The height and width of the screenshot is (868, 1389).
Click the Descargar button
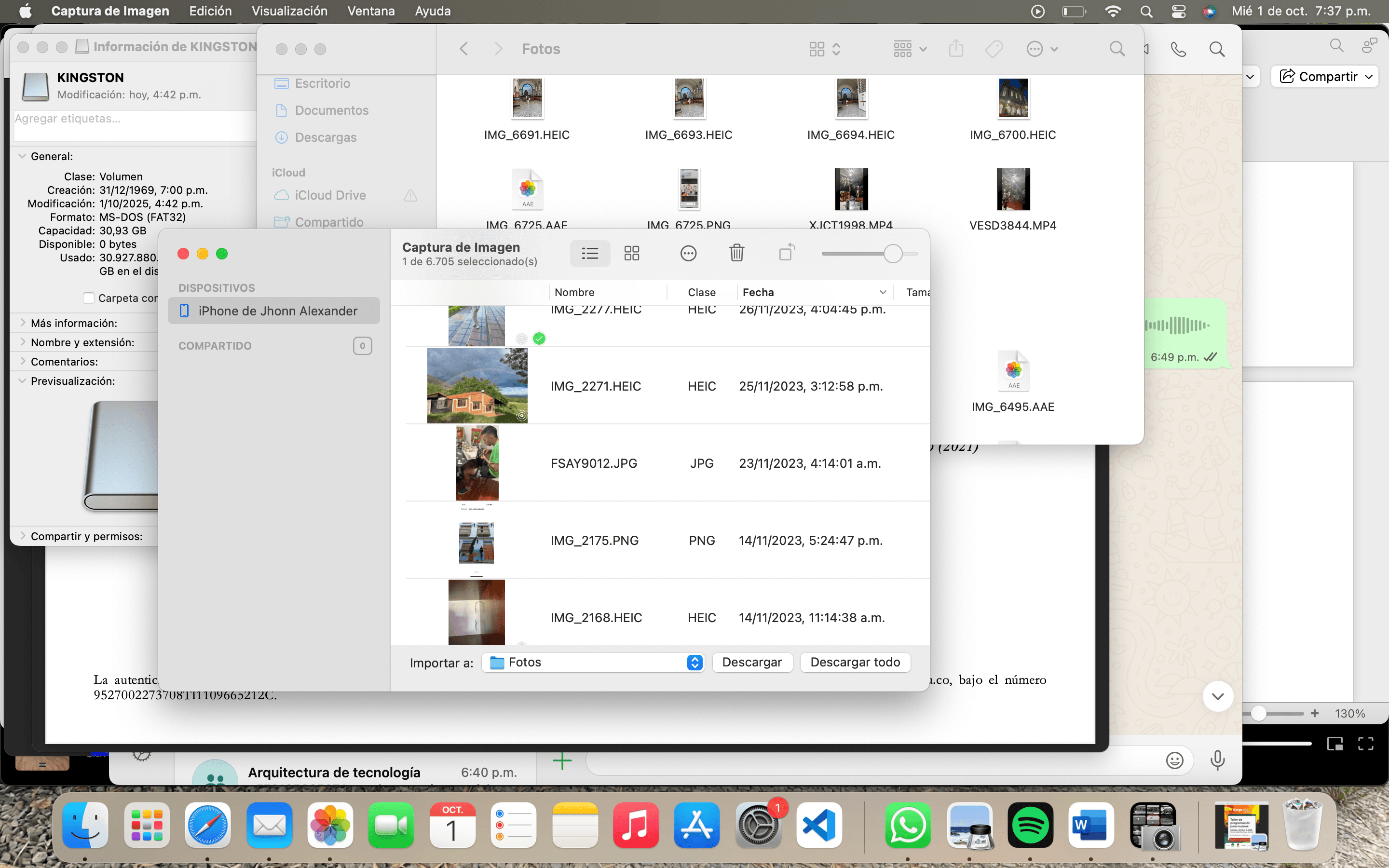[751, 663]
